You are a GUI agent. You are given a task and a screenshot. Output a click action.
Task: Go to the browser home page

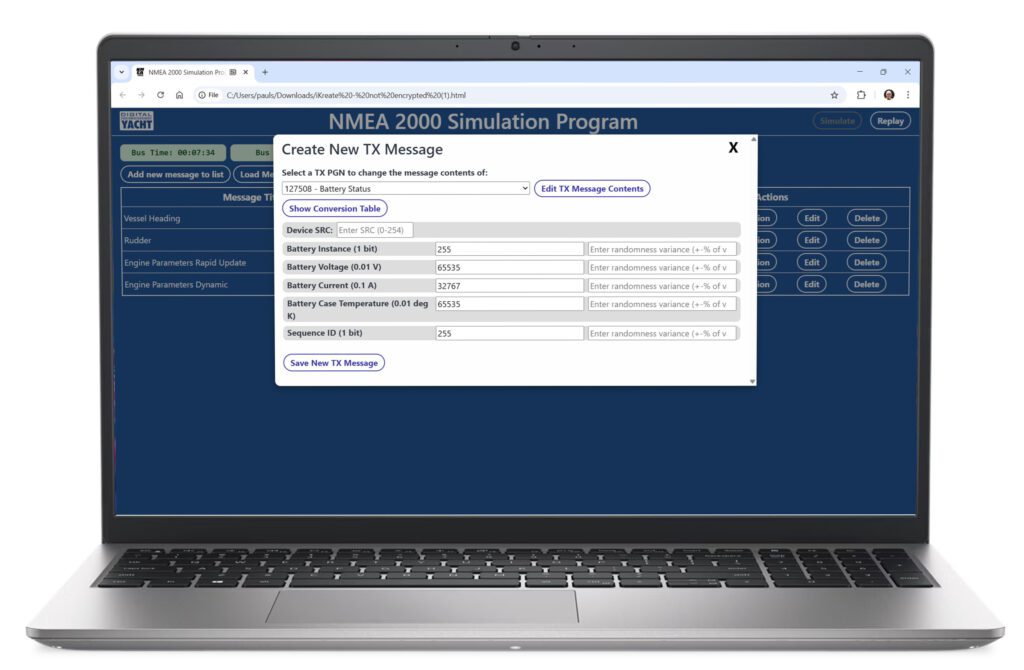pos(179,95)
